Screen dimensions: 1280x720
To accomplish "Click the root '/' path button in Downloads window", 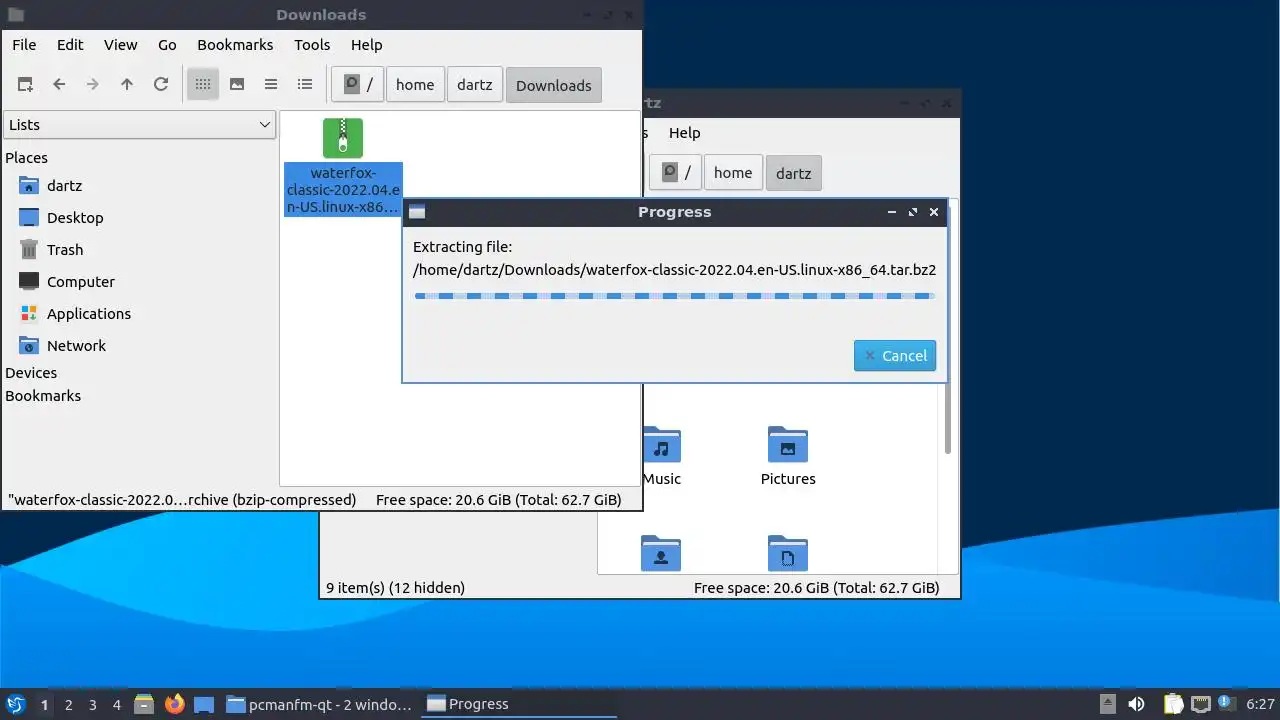I will tap(358, 85).
